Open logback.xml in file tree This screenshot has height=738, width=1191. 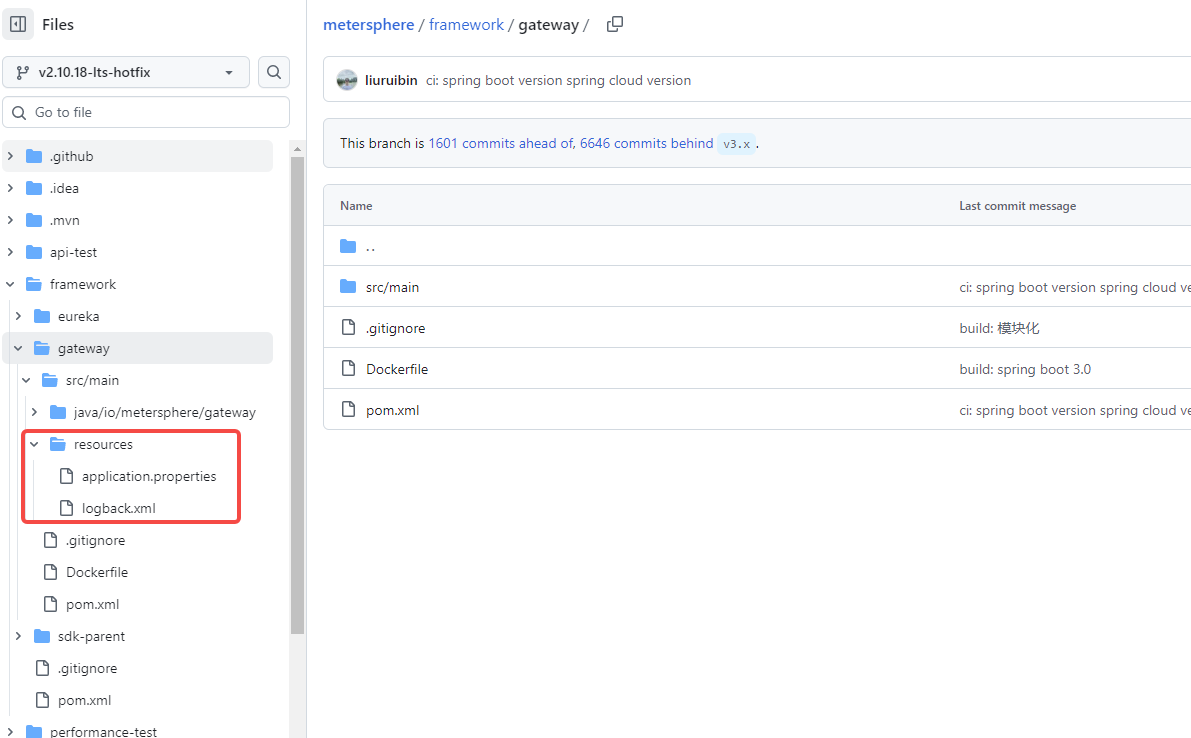pyautogui.click(x=118, y=508)
